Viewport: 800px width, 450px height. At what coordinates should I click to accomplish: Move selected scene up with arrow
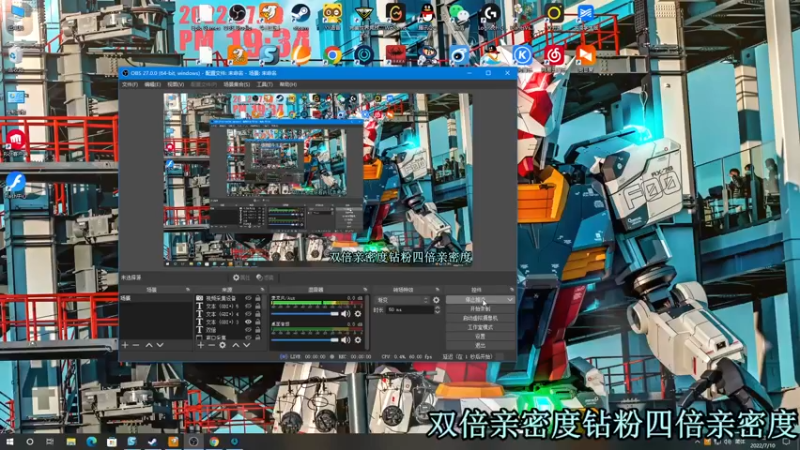click(x=149, y=345)
